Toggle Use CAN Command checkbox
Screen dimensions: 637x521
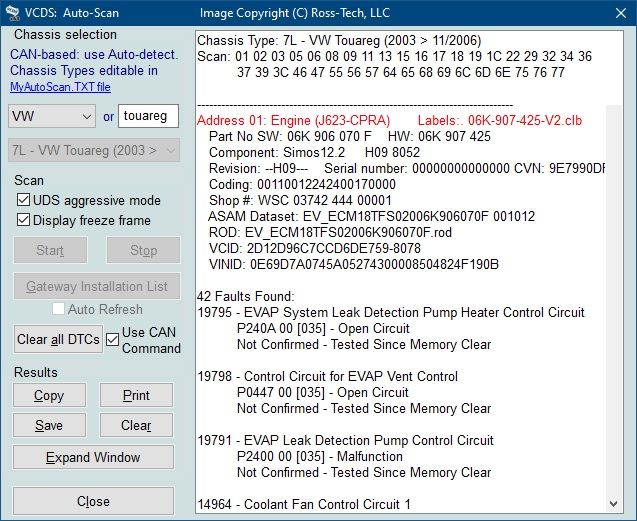click(113, 339)
